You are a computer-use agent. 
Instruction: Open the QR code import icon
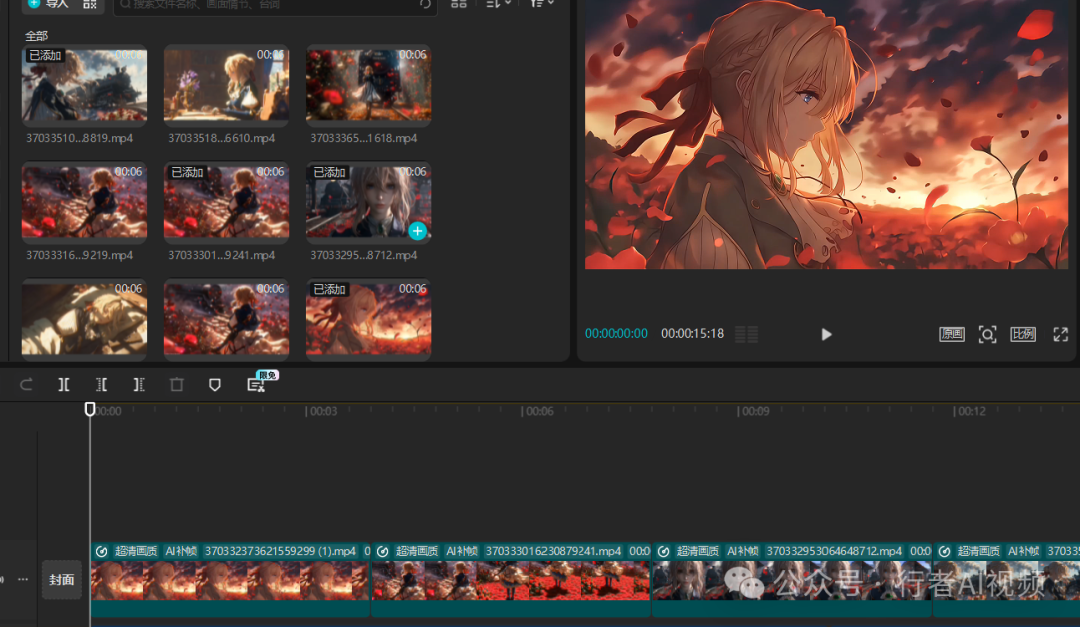90,4
